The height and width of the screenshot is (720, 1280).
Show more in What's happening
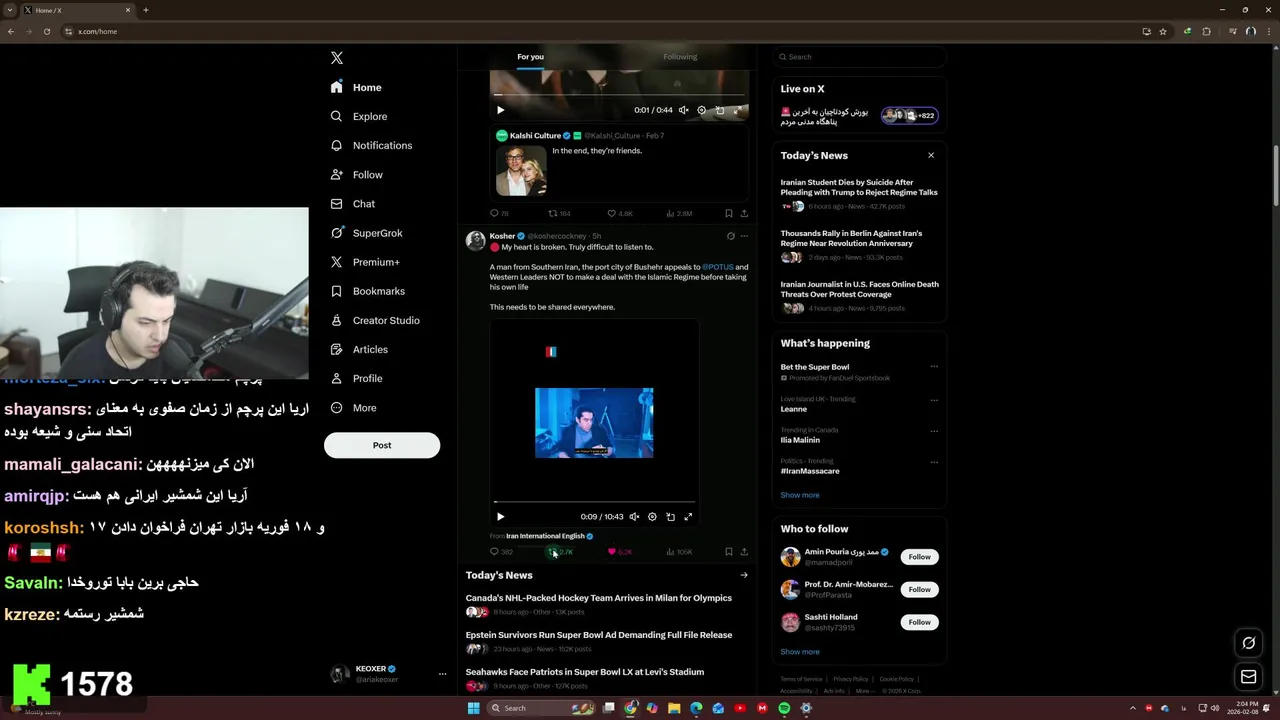coord(800,495)
